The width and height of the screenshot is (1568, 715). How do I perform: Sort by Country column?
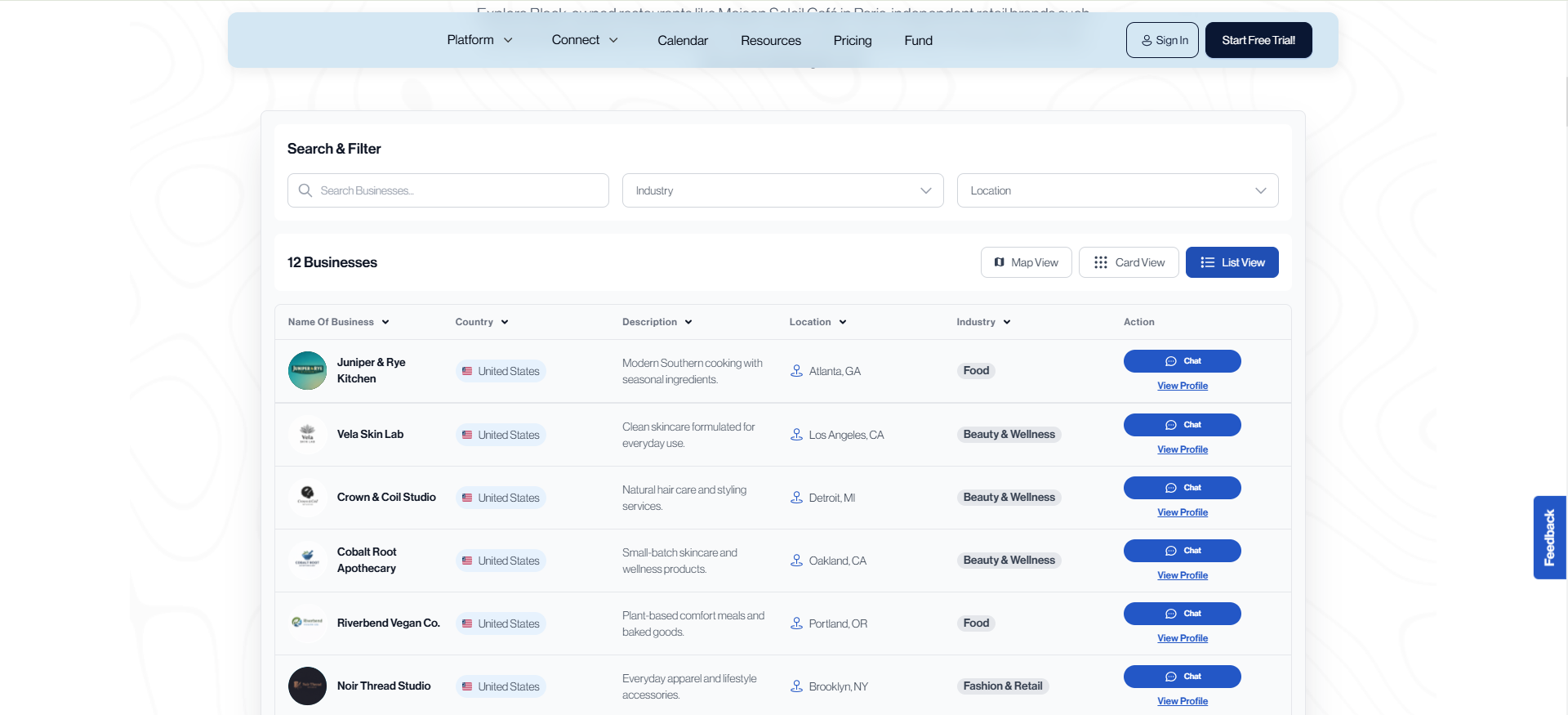coord(482,322)
